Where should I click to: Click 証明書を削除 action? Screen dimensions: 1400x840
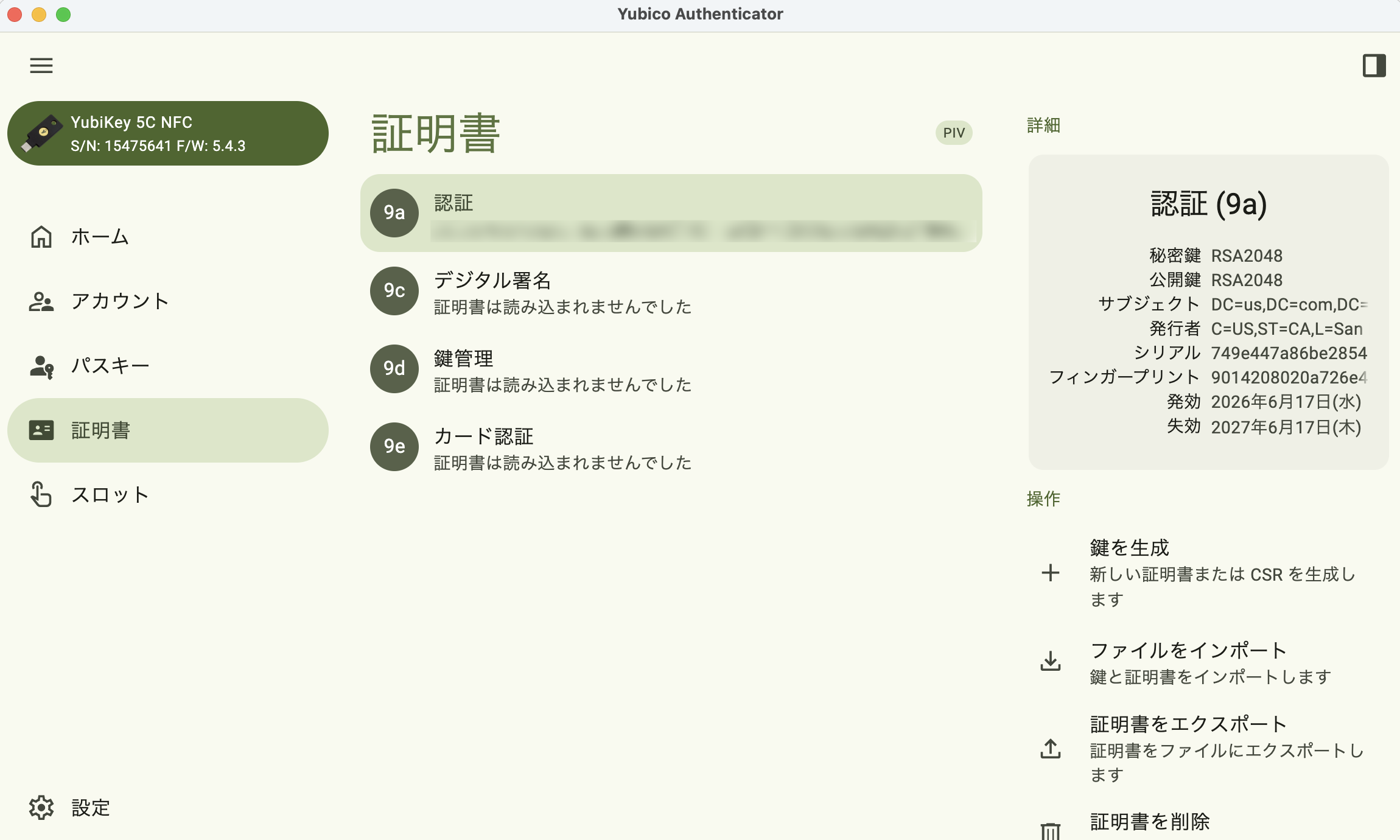1208,822
